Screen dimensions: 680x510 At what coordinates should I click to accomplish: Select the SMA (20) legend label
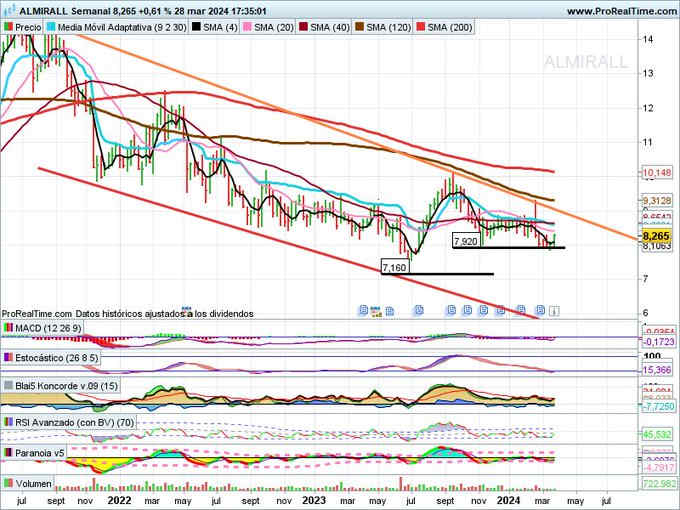(x=274, y=27)
